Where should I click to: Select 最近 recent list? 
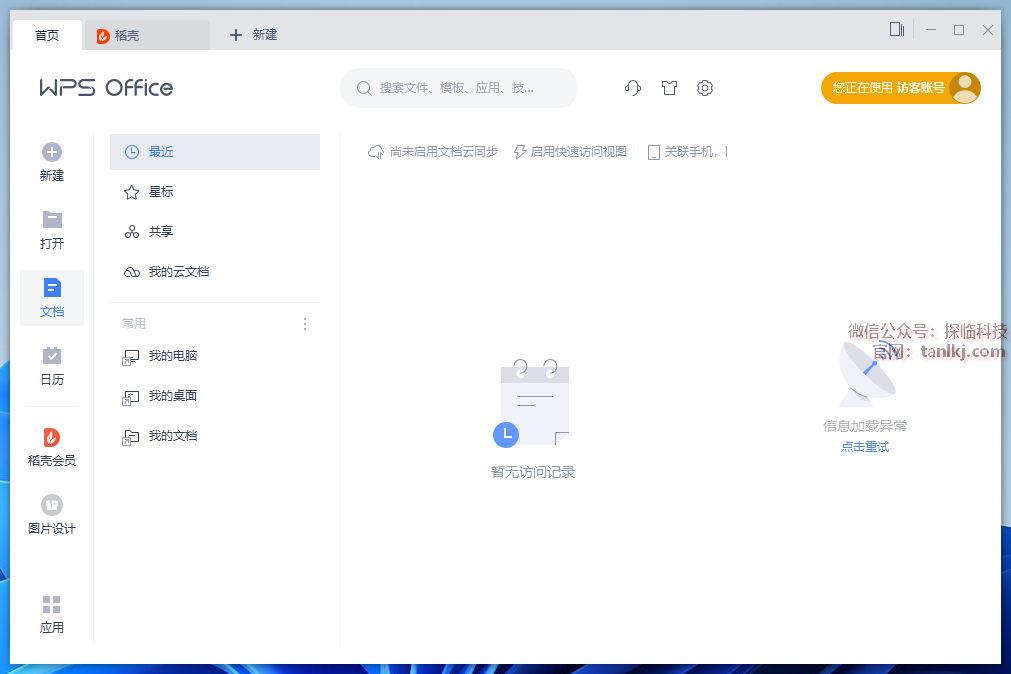(215, 152)
